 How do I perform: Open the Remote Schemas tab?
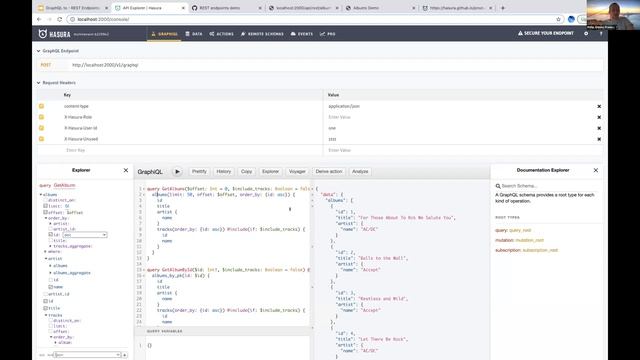(x=262, y=34)
